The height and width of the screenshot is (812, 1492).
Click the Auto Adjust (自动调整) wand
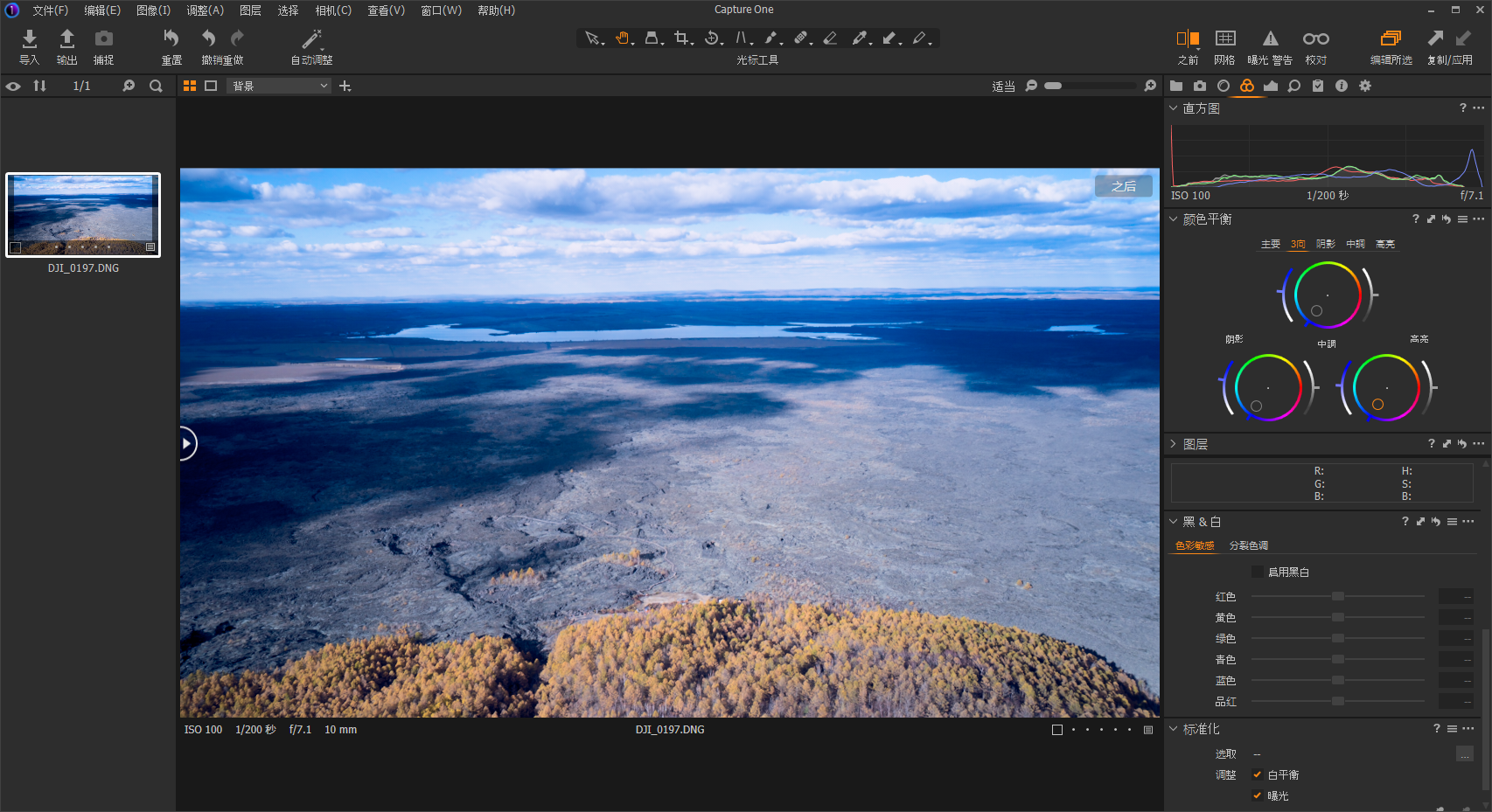[x=311, y=38]
